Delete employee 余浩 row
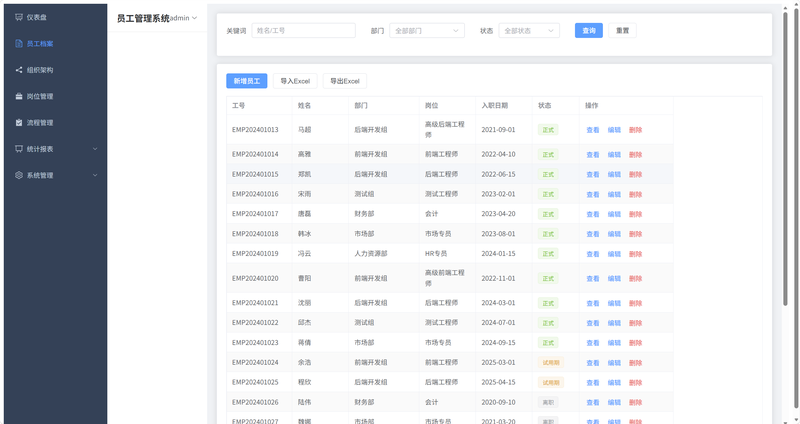The height and width of the screenshot is (424, 800). coord(636,363)
